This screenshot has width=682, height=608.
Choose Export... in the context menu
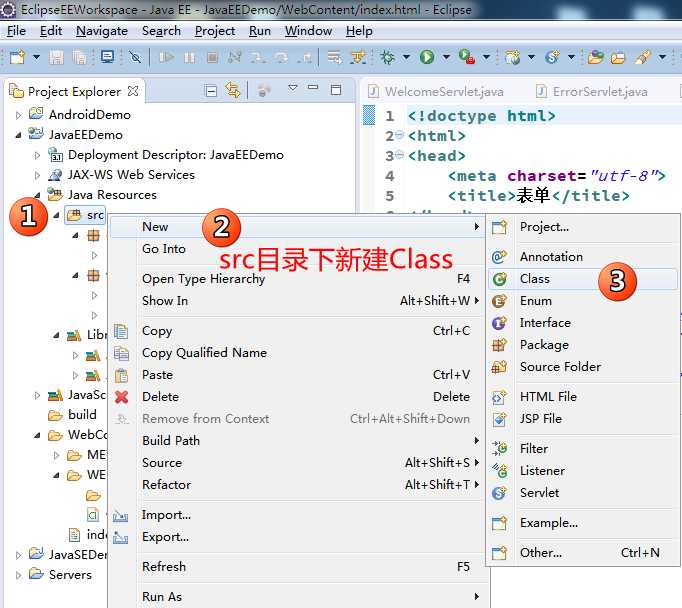click(296, 537)
